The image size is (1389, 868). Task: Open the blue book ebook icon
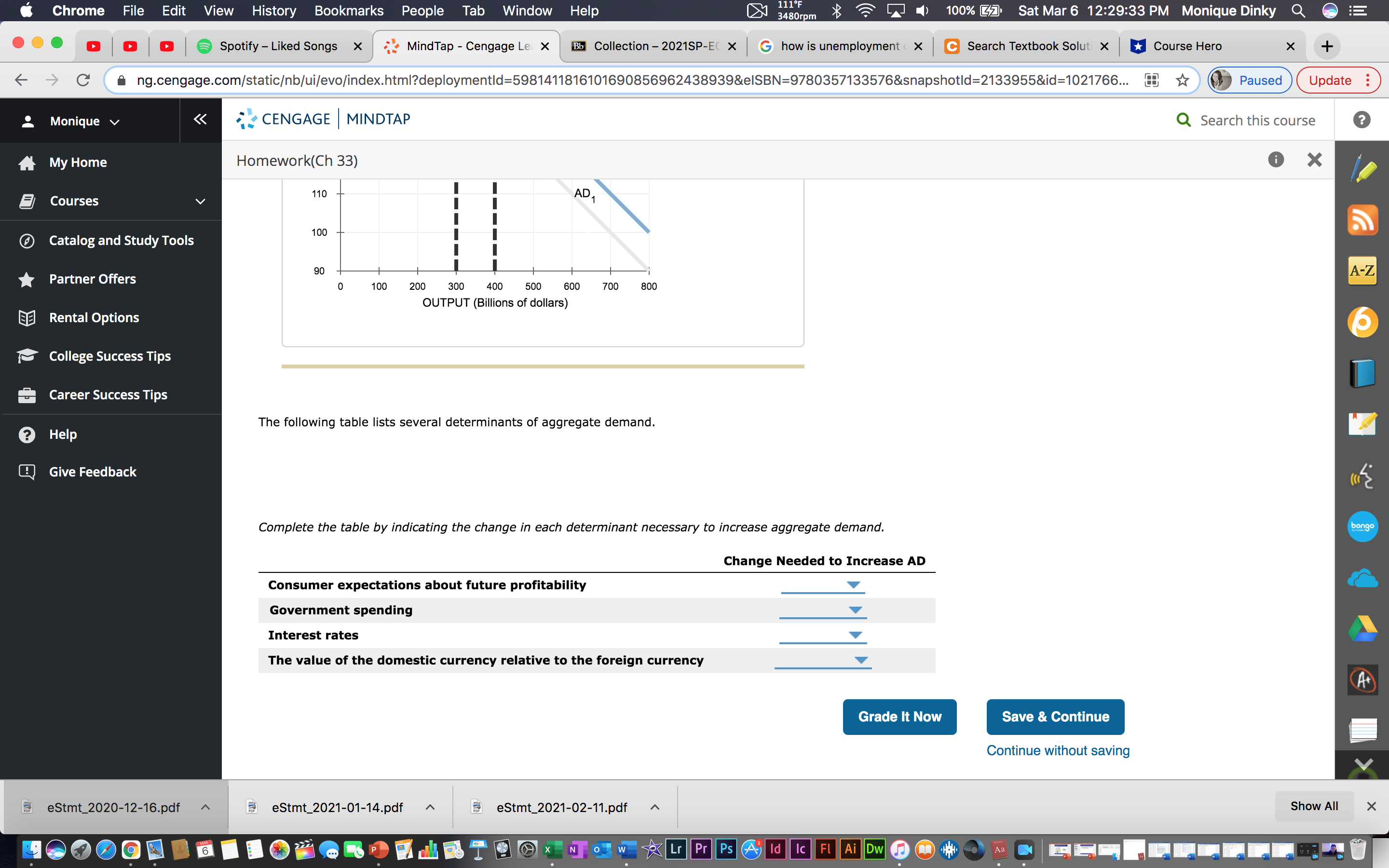pyautogui.click(x=1362, y=373)
